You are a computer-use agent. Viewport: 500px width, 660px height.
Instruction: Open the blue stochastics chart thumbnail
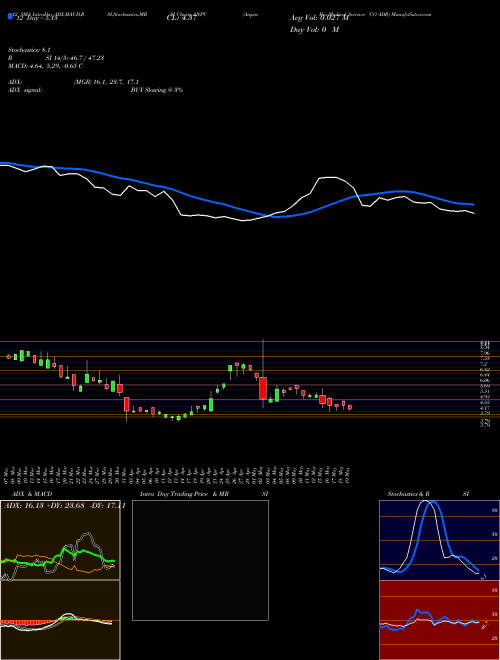(439, 540)
